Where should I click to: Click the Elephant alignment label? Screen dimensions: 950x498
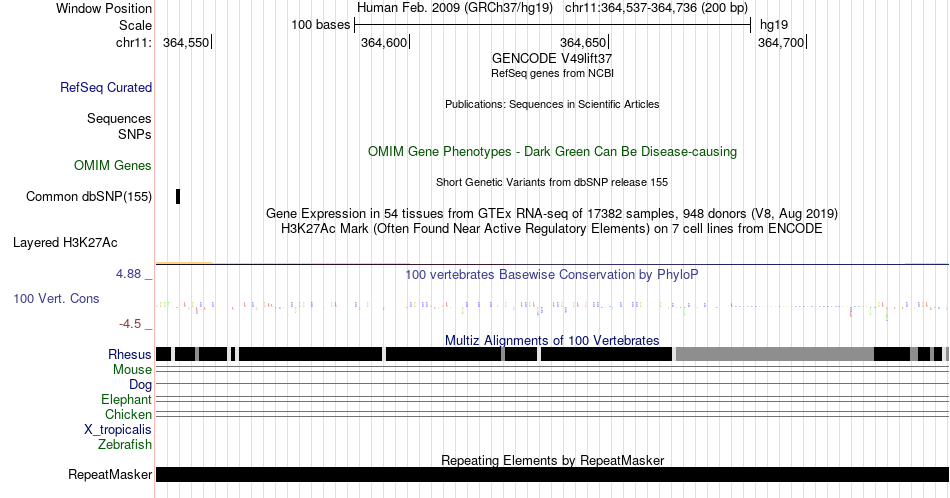(127, 399)
